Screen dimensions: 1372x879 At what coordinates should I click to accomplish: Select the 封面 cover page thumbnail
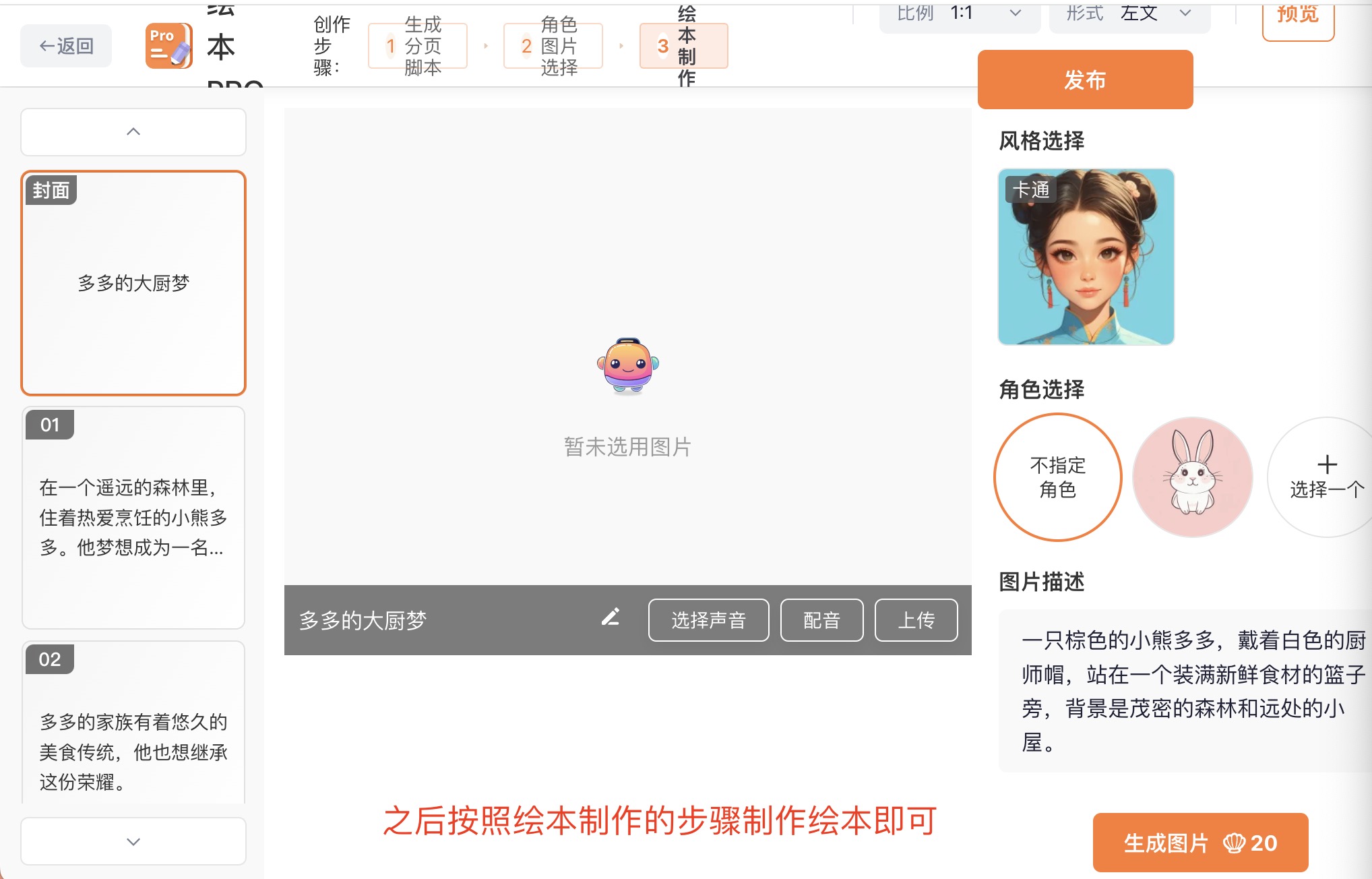(133, 283)
